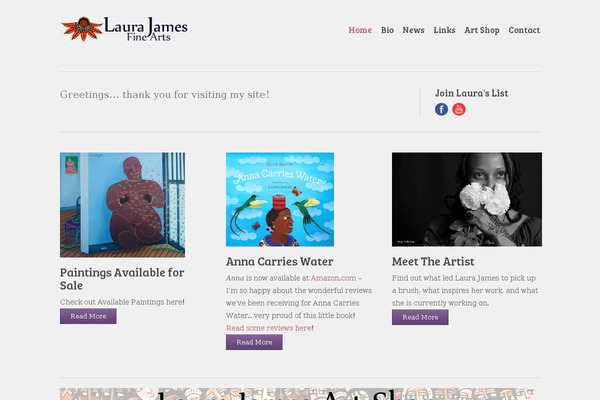The width and height of the screenshot is (600, 400).
Task: Follow the Amazon.com link
Action: 333,278
